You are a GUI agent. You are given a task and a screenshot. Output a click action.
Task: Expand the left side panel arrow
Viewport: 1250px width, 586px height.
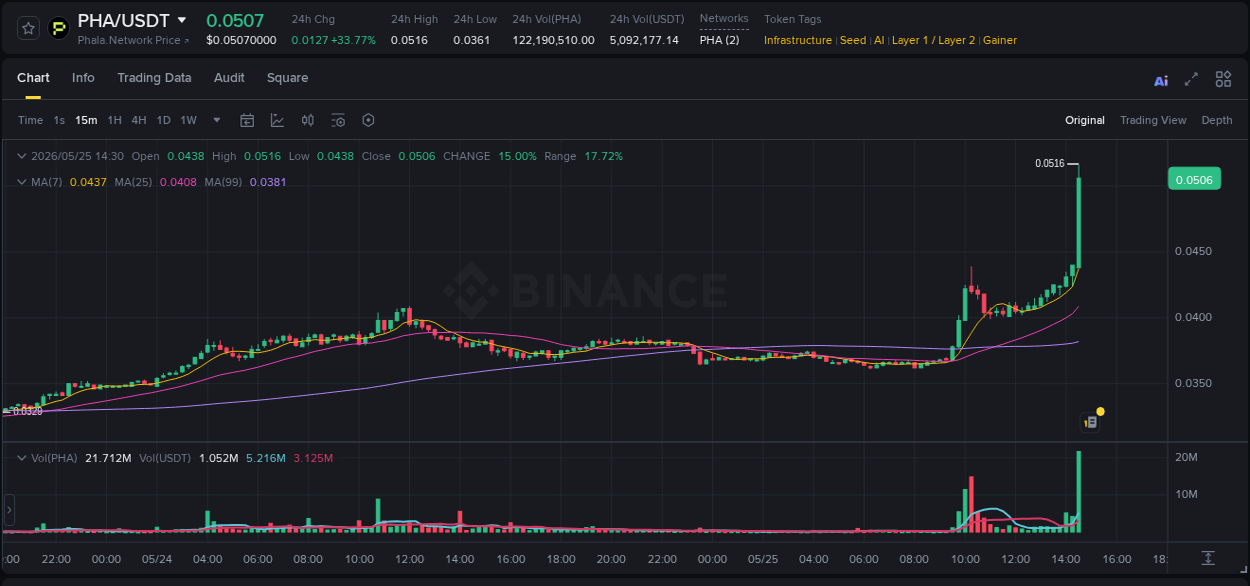click(9, 510)
